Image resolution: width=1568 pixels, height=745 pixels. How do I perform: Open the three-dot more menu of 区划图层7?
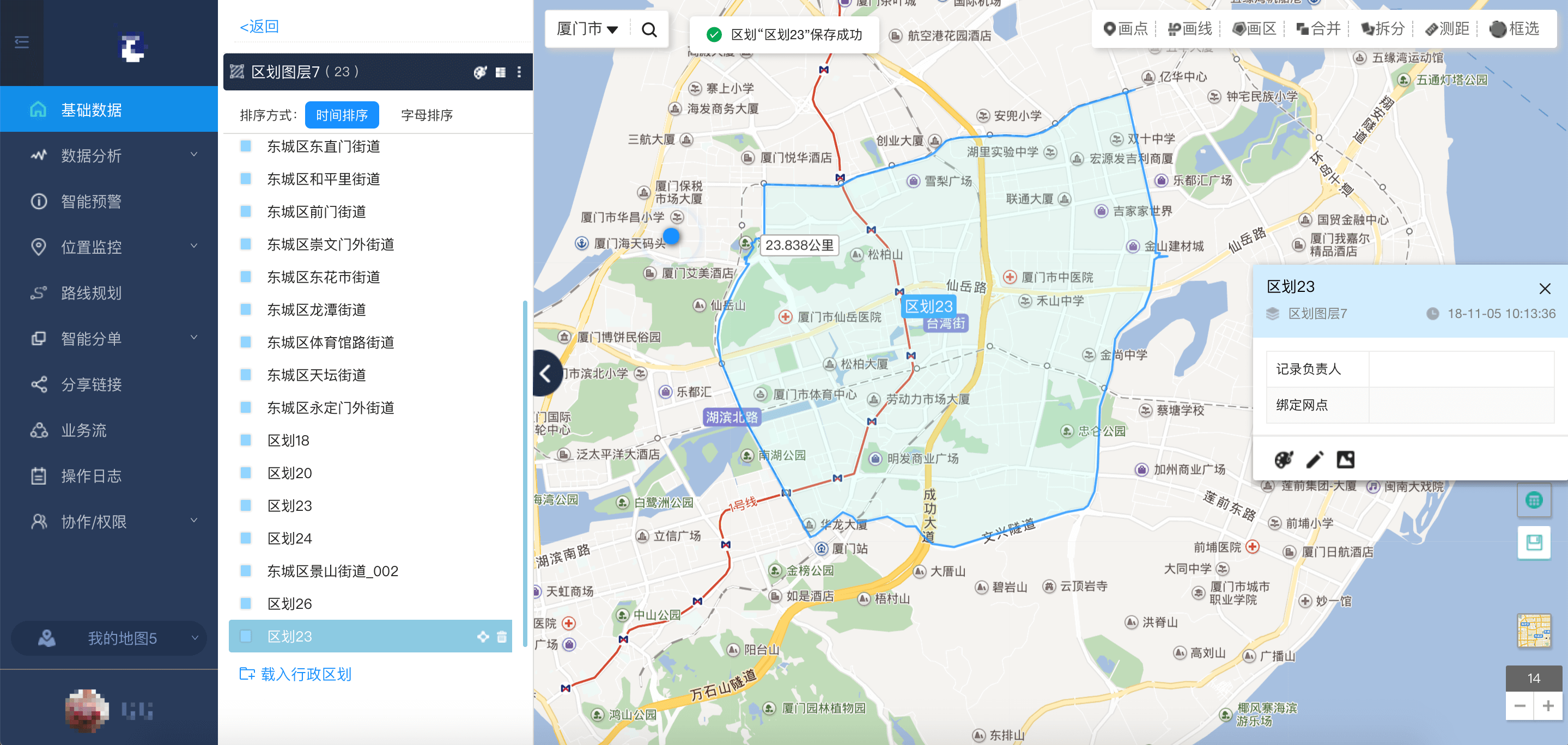pyautogui.click(x=519, y=72)
